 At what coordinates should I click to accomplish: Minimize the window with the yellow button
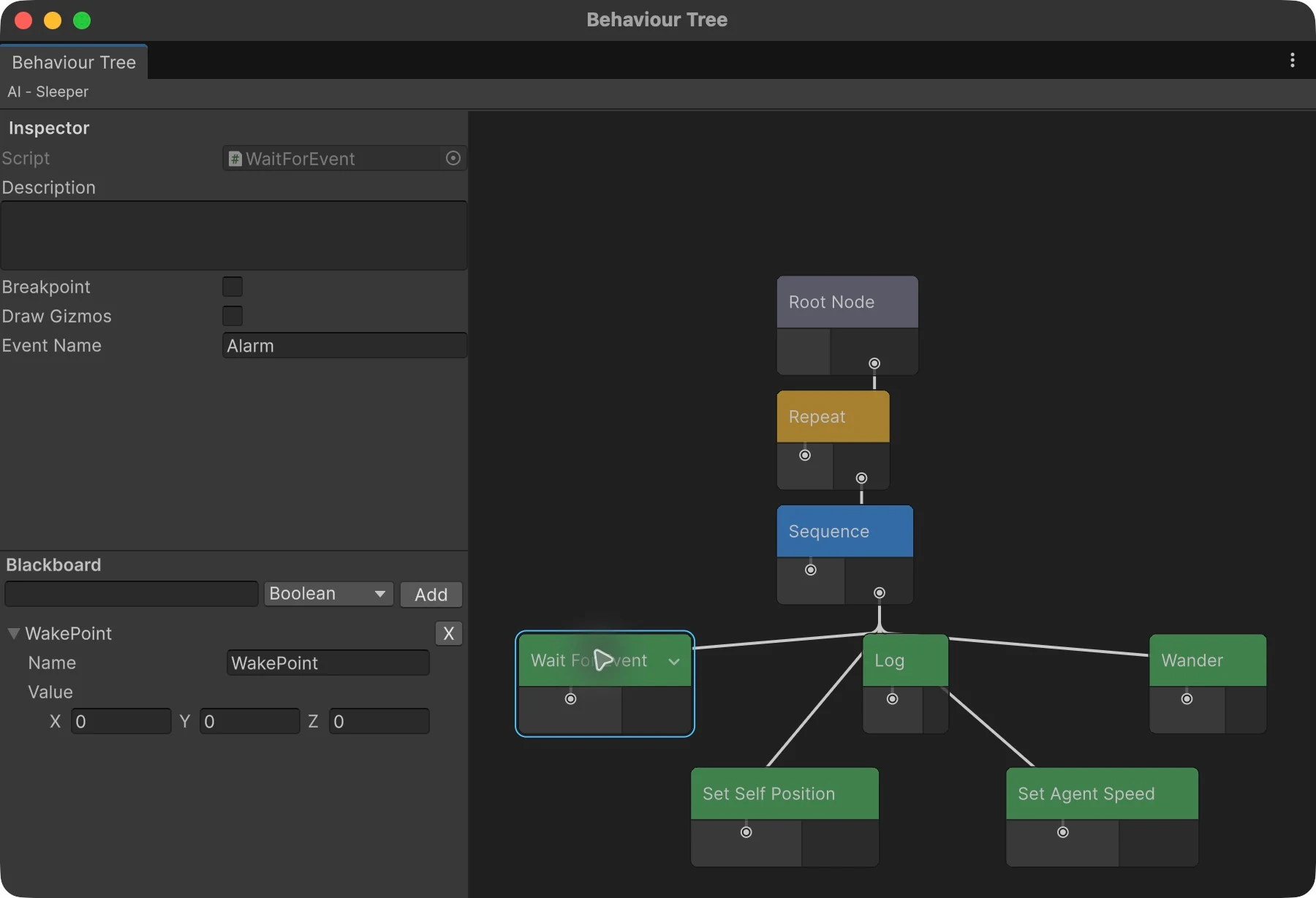click(53, 20)
